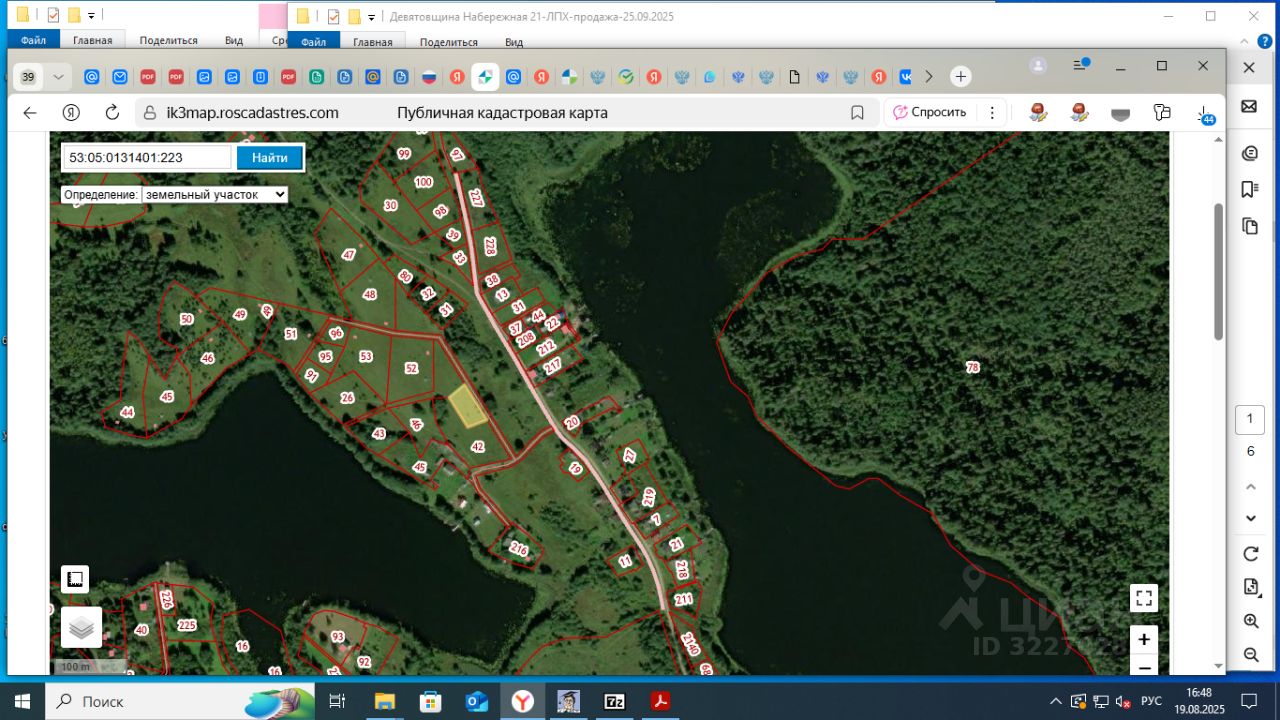
Task: Open the extensions puzzle icon
Action: tap(1161, 113)
